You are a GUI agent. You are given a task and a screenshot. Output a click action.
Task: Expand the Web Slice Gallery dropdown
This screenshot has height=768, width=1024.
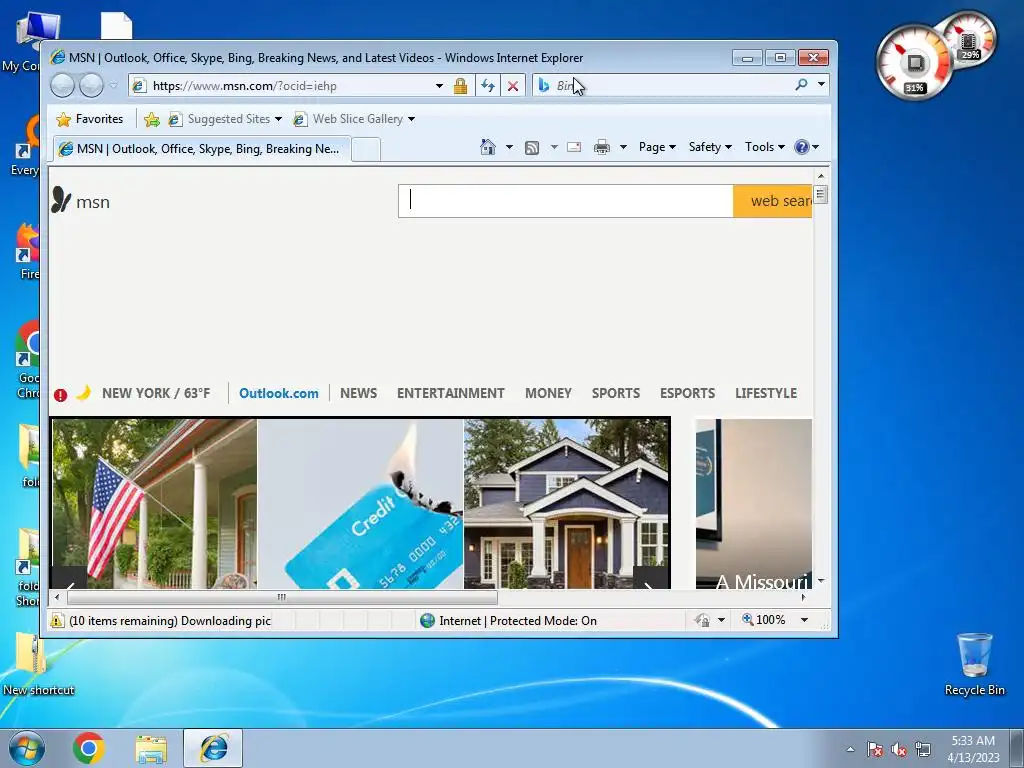(411, 119)
